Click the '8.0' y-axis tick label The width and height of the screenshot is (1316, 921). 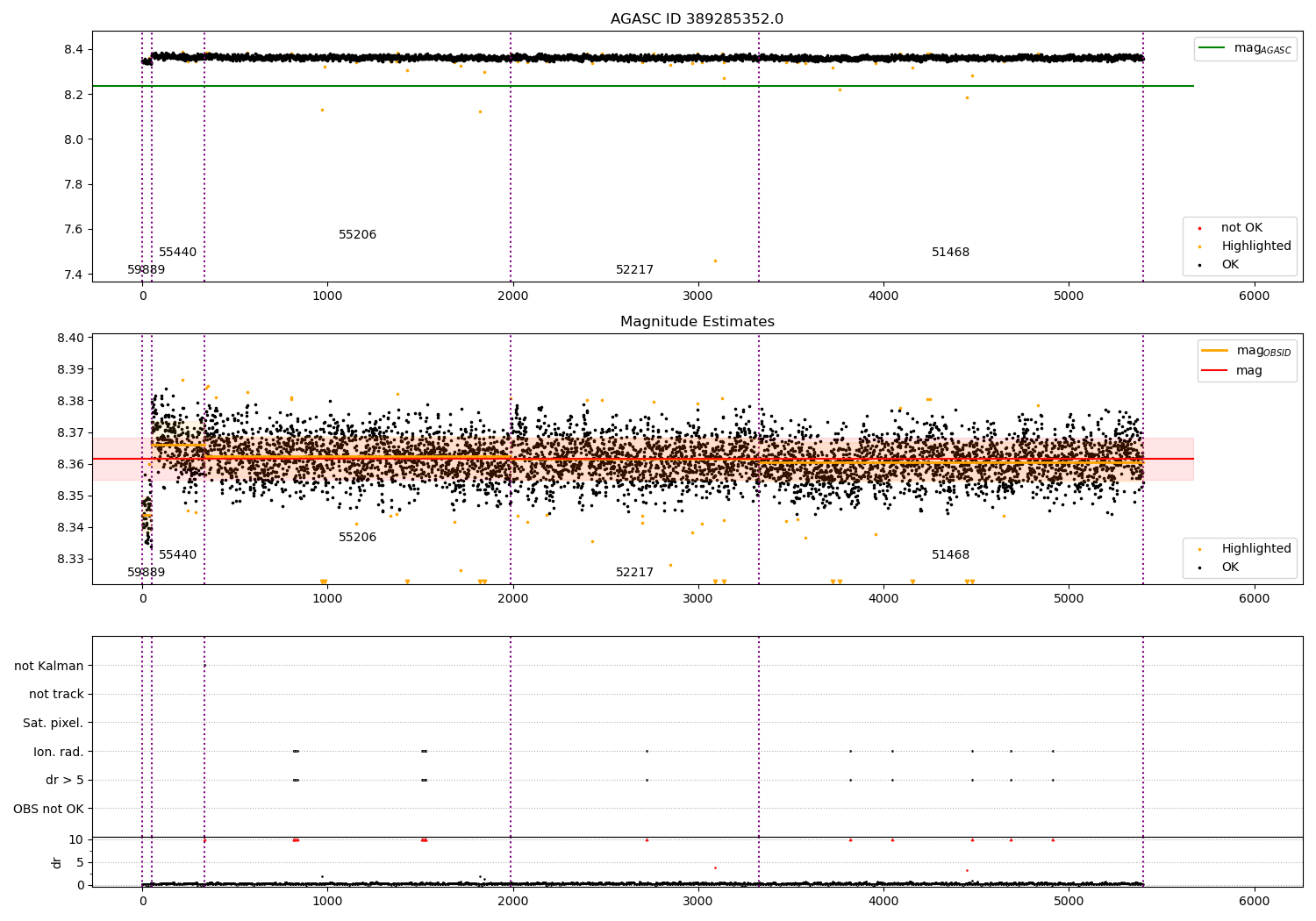74,139
